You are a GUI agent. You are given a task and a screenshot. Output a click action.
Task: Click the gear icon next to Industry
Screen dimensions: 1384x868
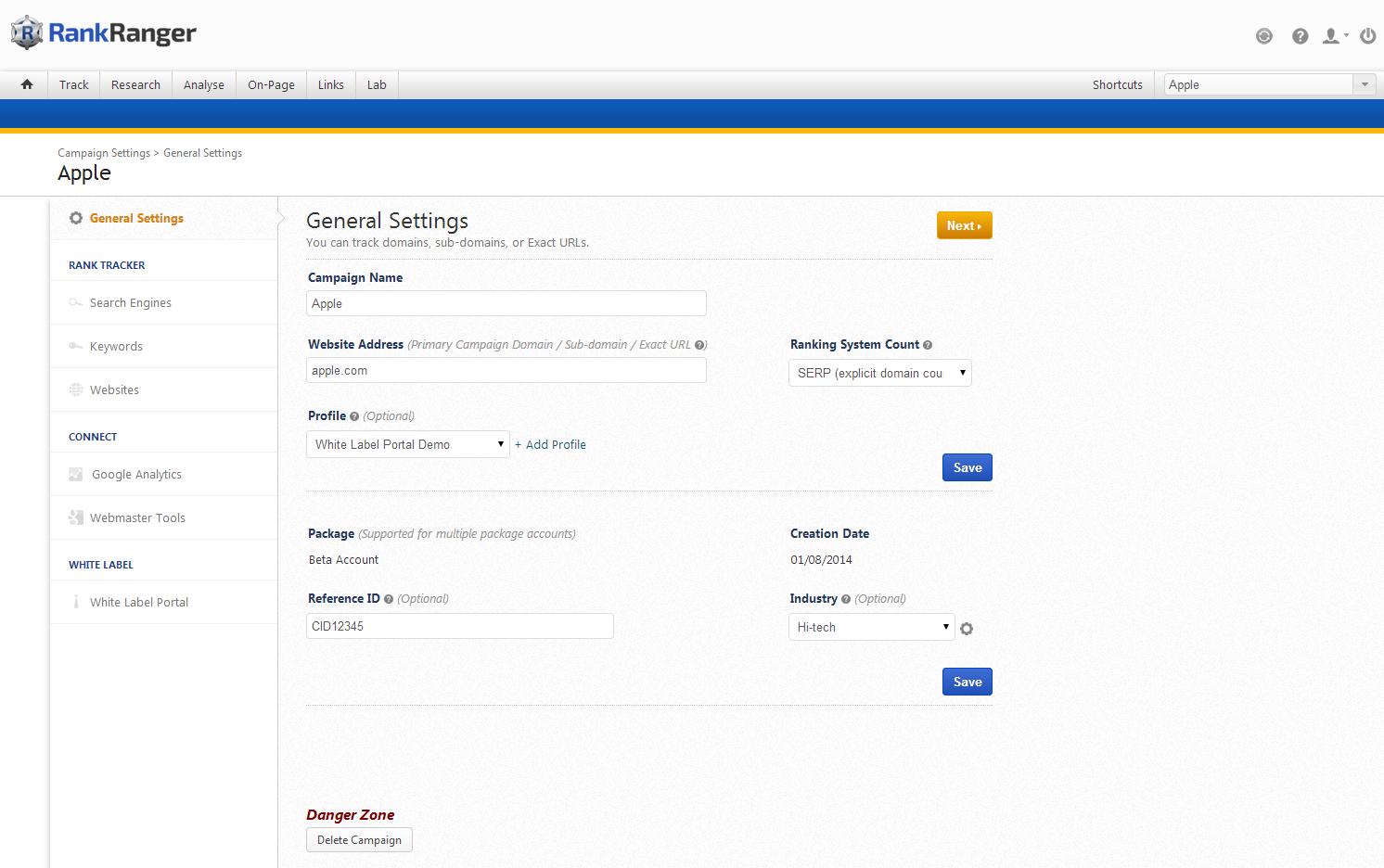click(967, 629)
